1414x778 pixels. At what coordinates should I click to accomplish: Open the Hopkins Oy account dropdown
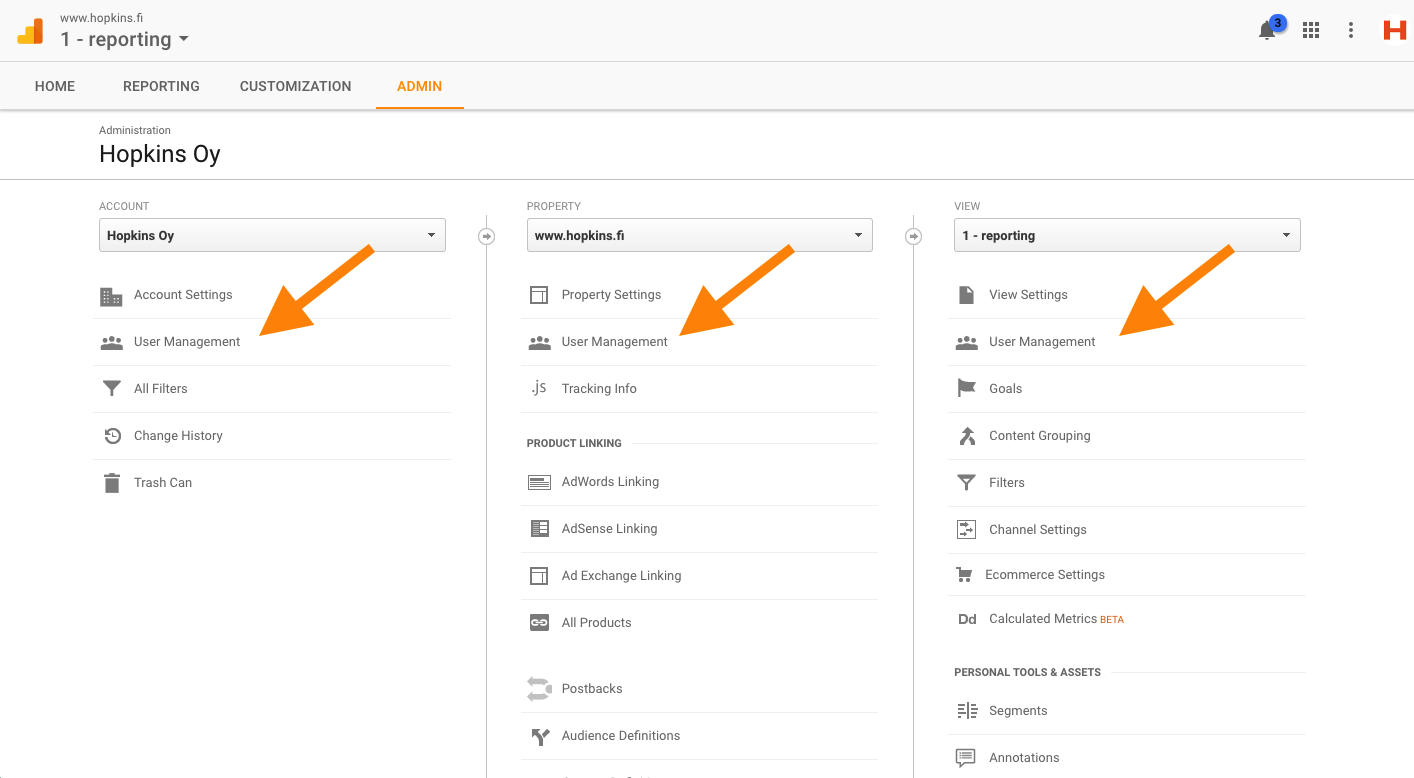tap(272, 236)
